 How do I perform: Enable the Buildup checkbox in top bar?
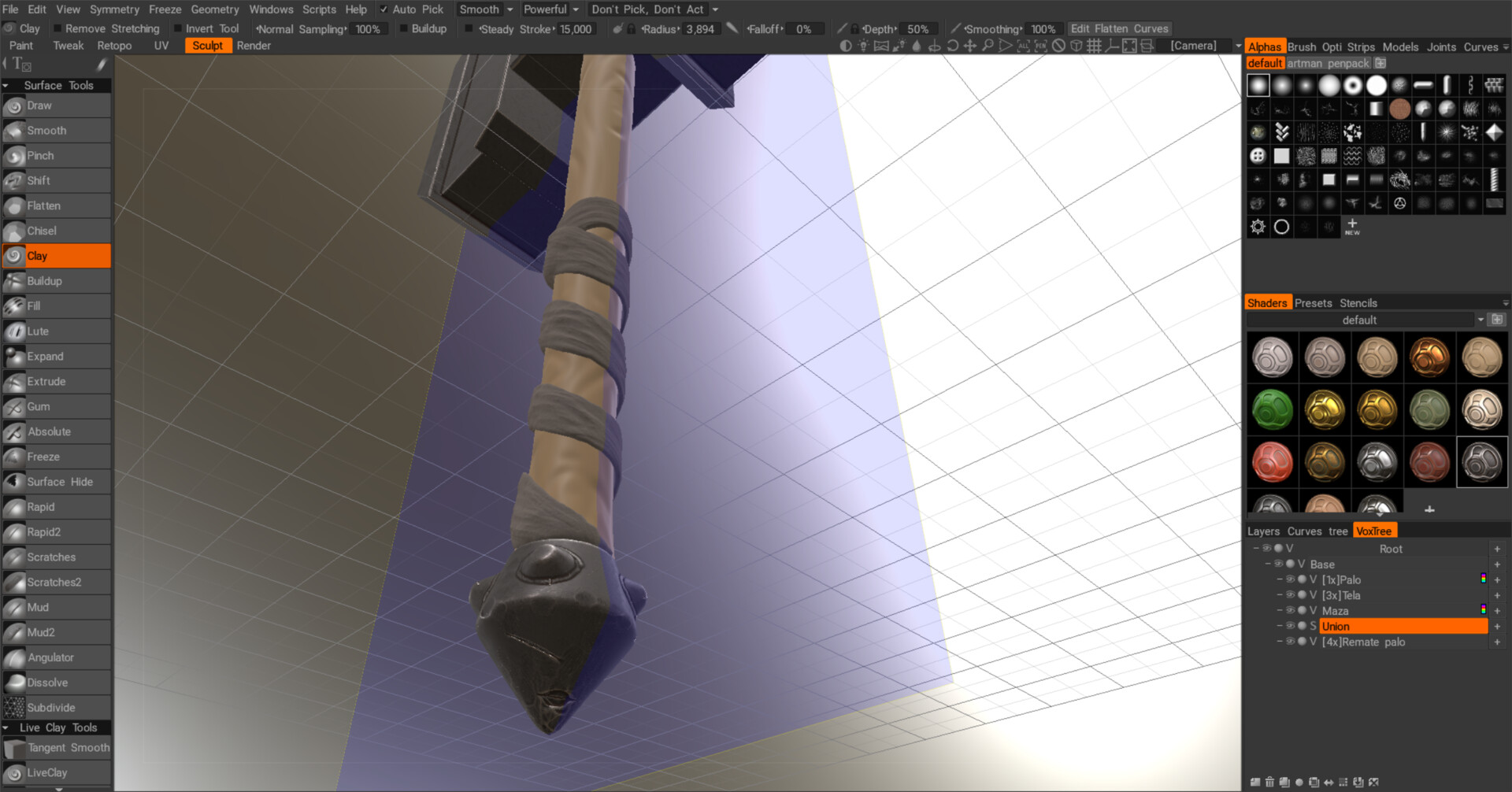(403, 28)
